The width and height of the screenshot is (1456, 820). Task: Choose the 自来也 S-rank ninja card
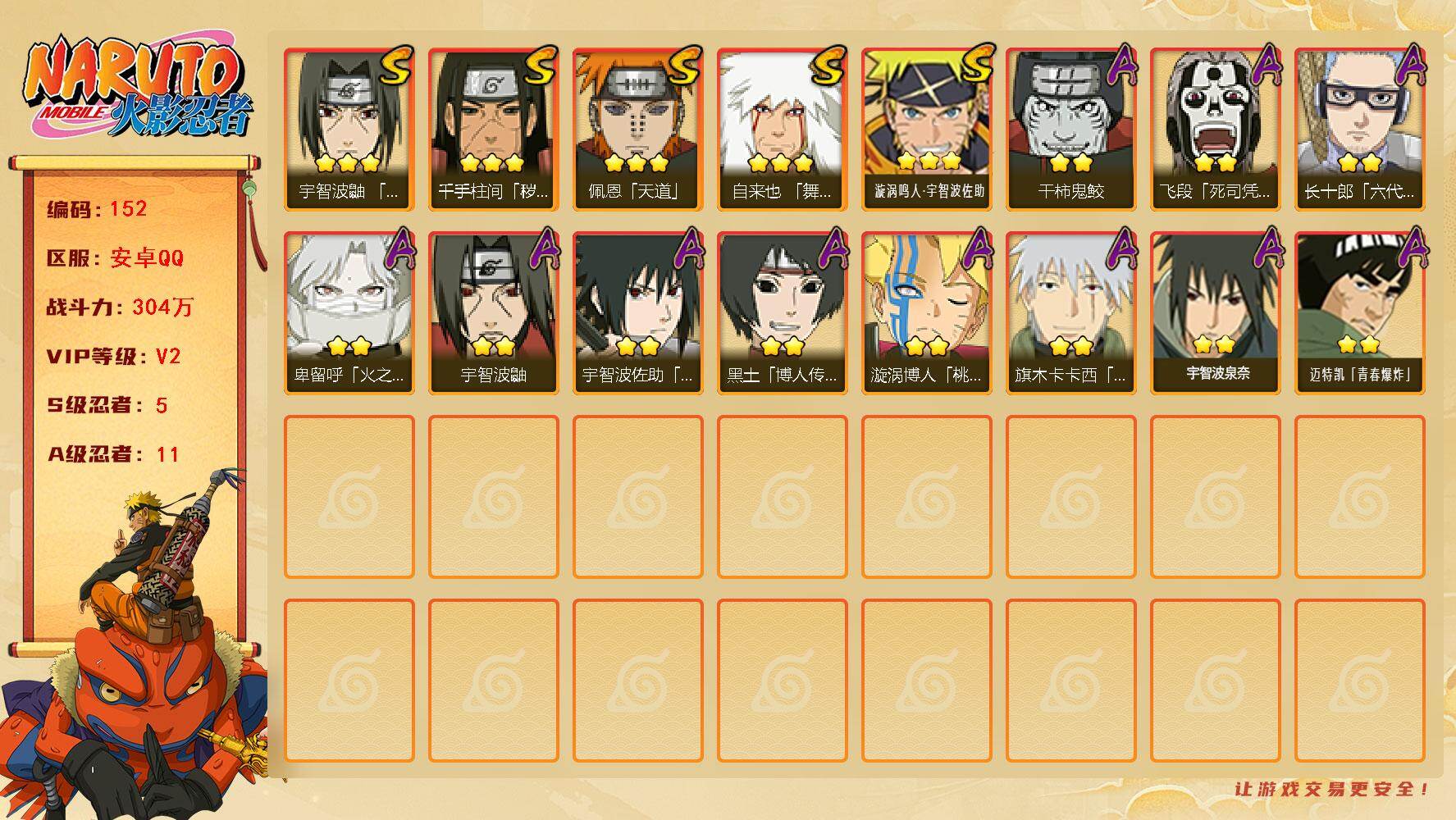(x=782, y=130)
